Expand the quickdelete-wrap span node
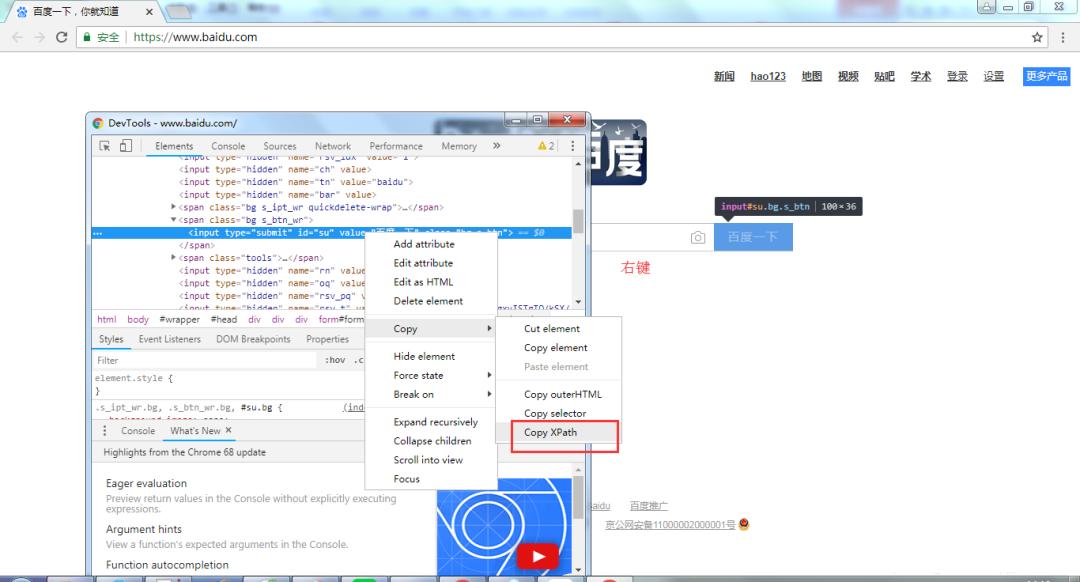 pos(175,207)
